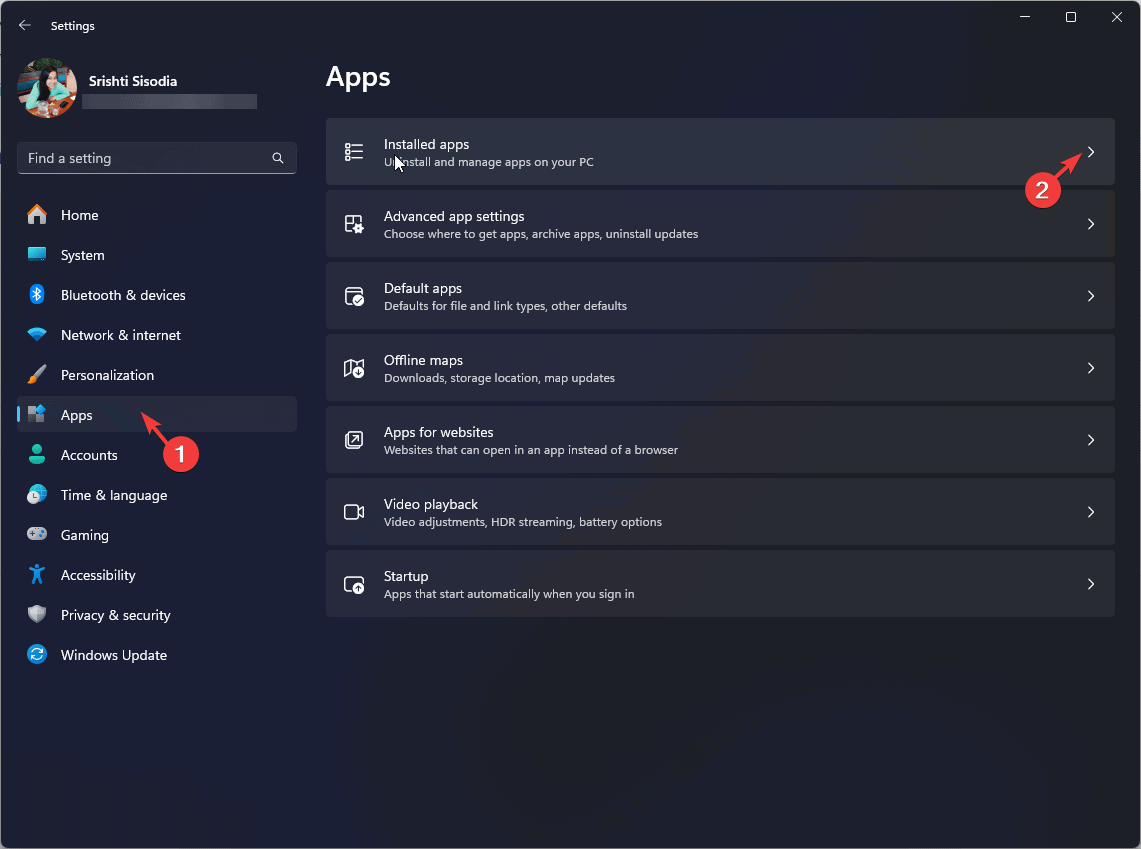Screen dimensions: 1141x849
Task: Open the Srishti Sisodia account profile
Action: click(46, 88)
